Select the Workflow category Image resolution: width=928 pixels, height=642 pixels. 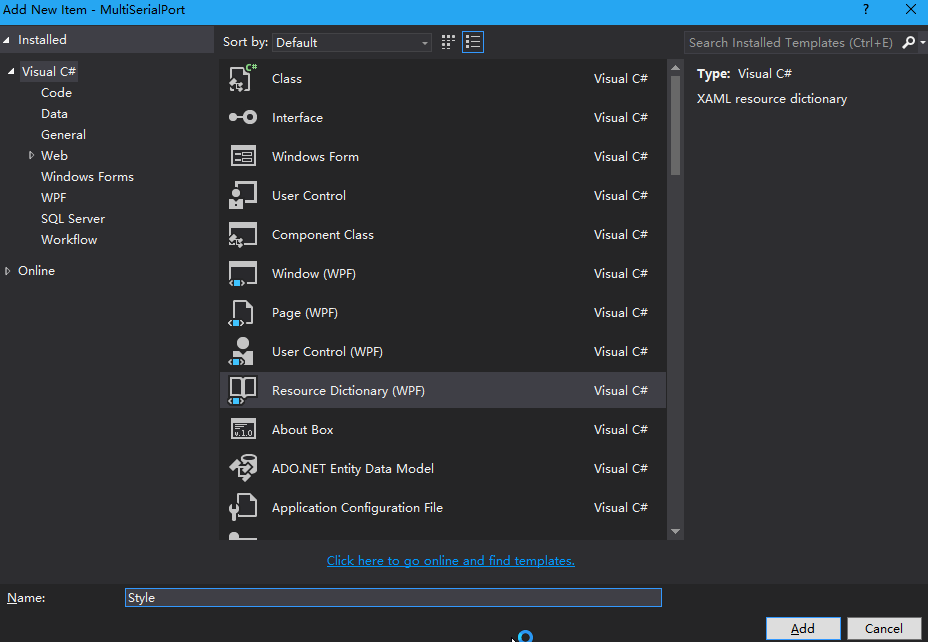69,240
